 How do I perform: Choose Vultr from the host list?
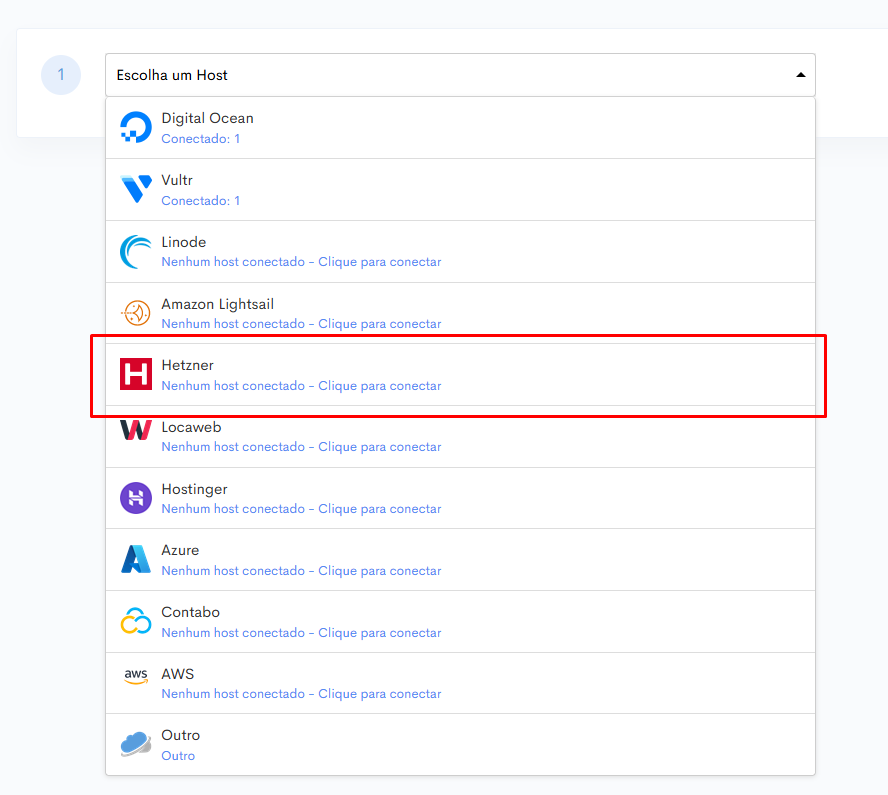177,180
